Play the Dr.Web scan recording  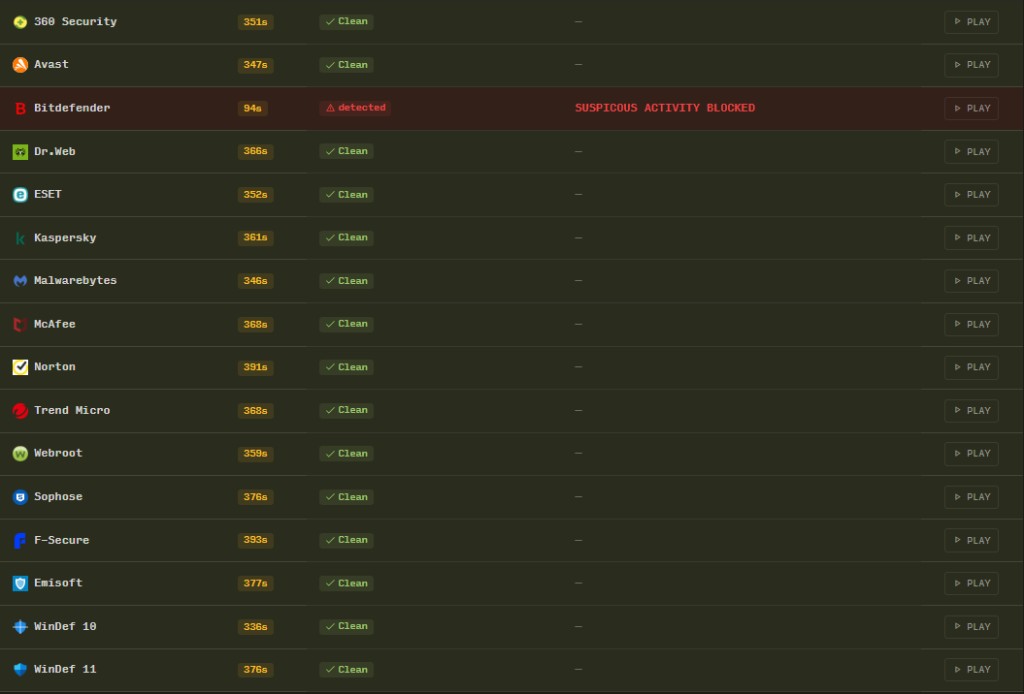971,151
